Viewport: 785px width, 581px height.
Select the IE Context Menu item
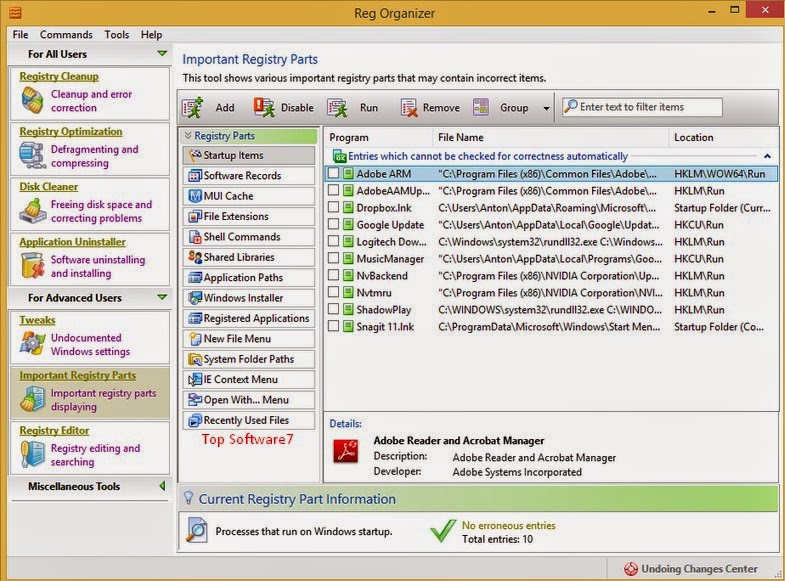pyautogui.click(x=249, y=380)
